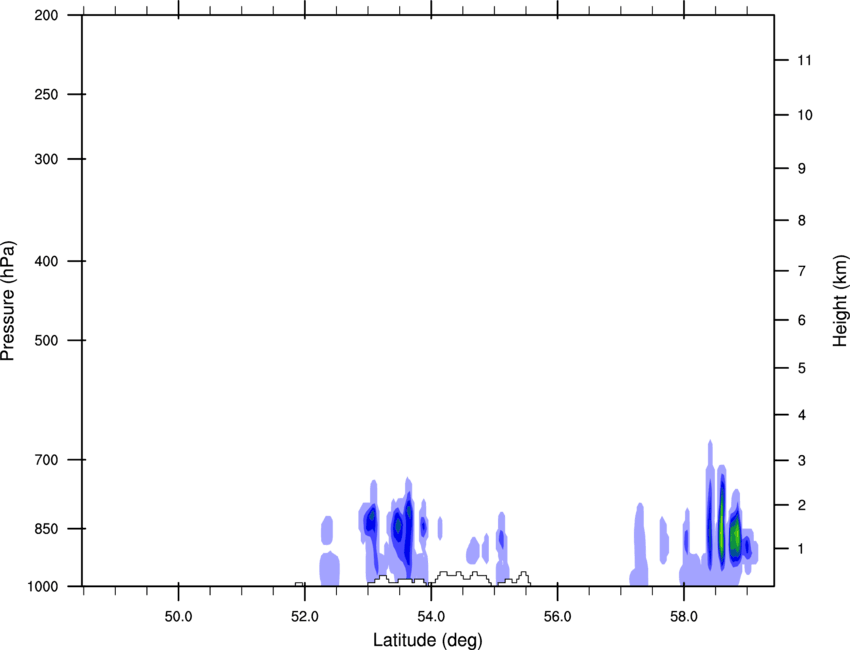Click the 4 km height label
The image size is (850, 650).
(802, 415)
